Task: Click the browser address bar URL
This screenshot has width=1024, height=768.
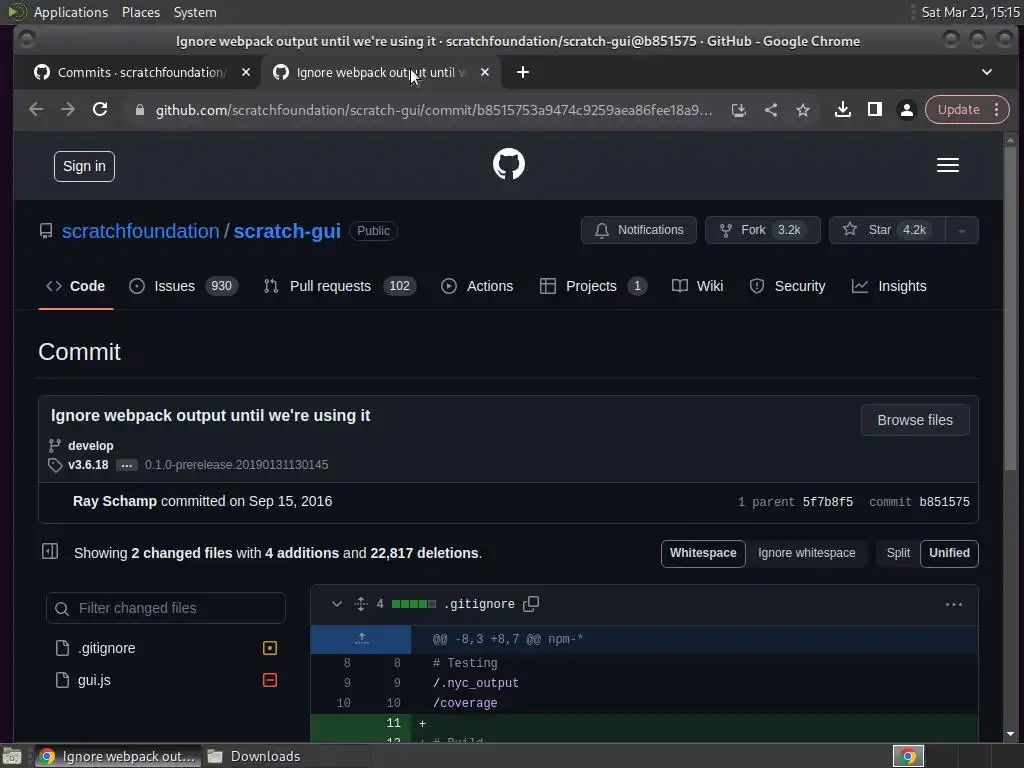Action: (434, 110)
